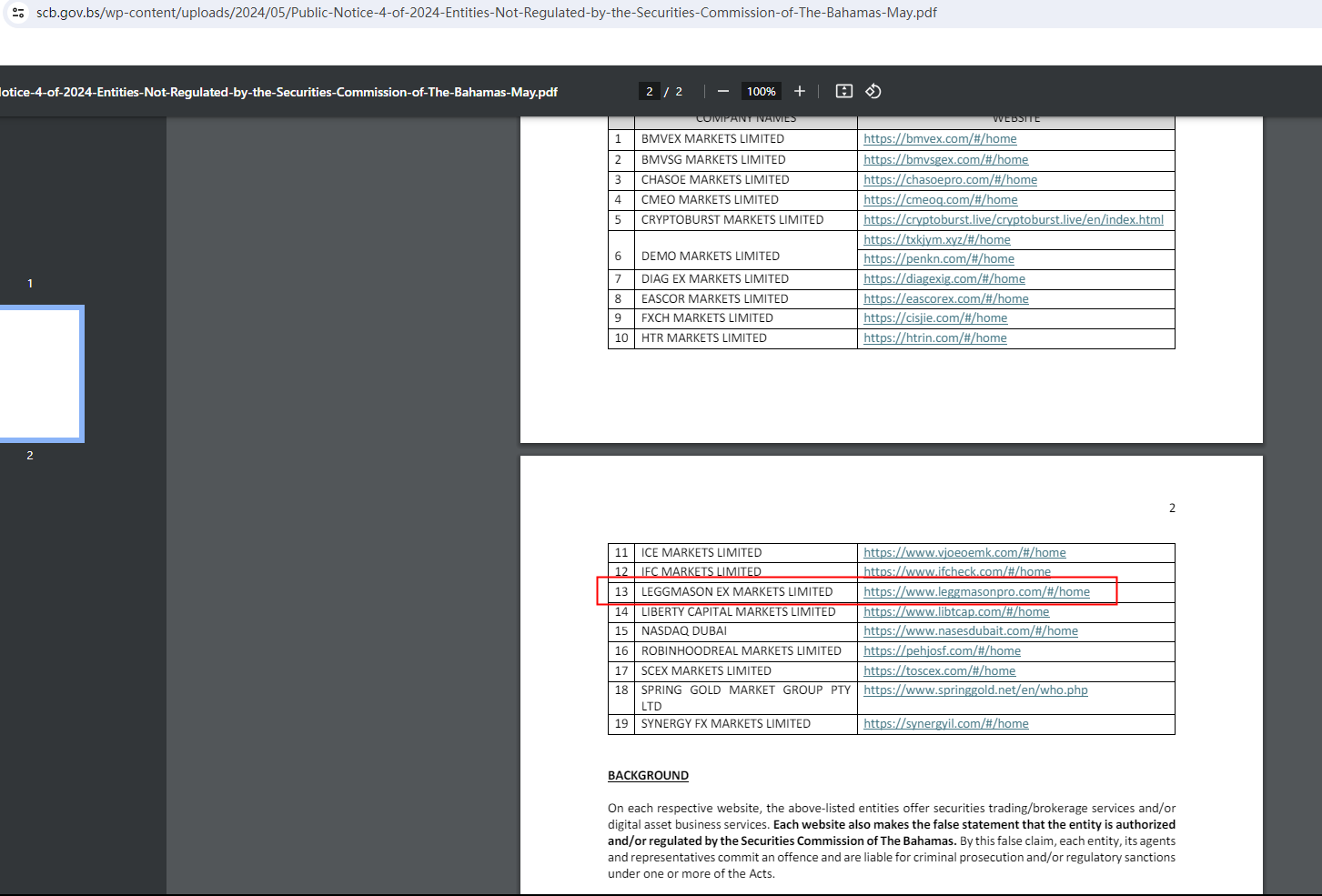Open the cryptoburst.live link
This screenshot has width=1322, height=896.
[x=1013, y=220]
